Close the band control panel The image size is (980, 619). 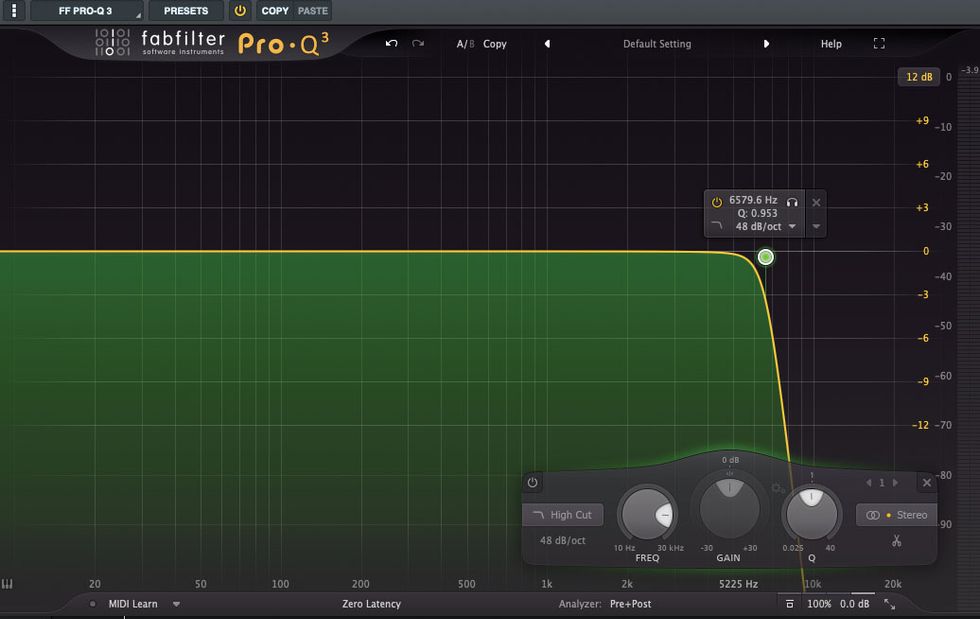pyautogui.click(x=927, y=483)
